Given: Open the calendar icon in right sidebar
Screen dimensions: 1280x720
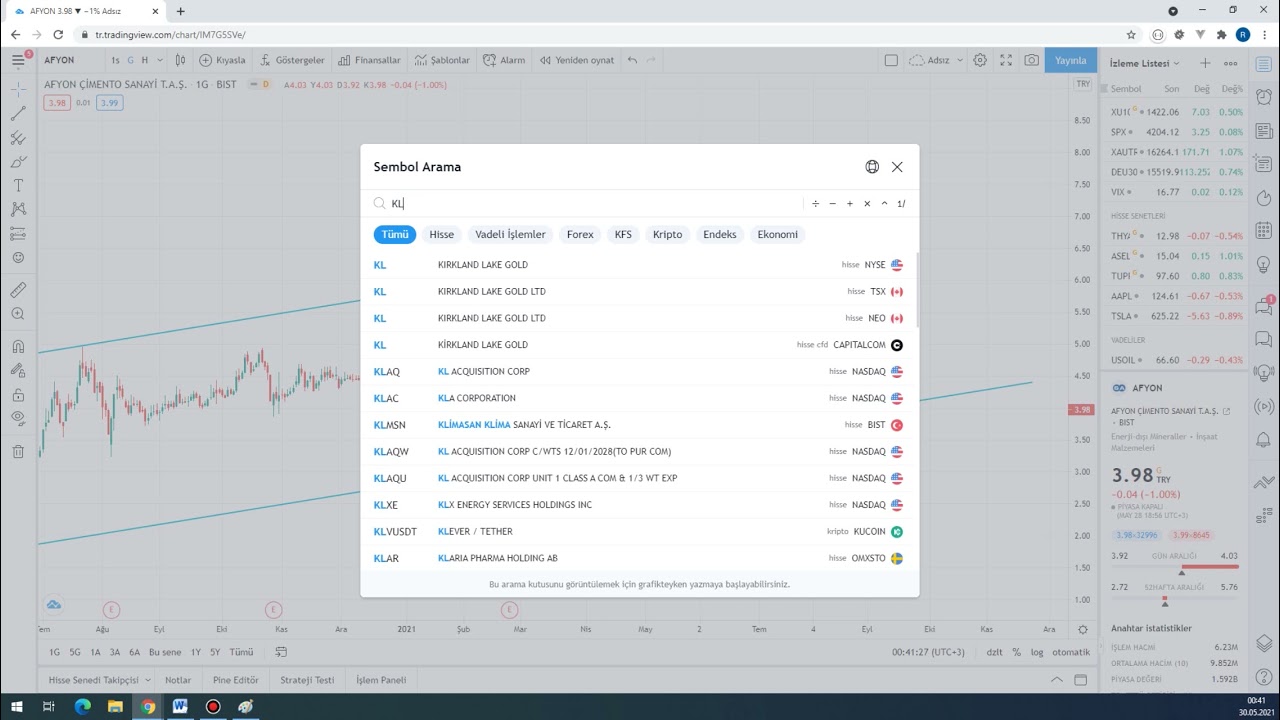Looking at the screenshot, I should click(1264, 232).
